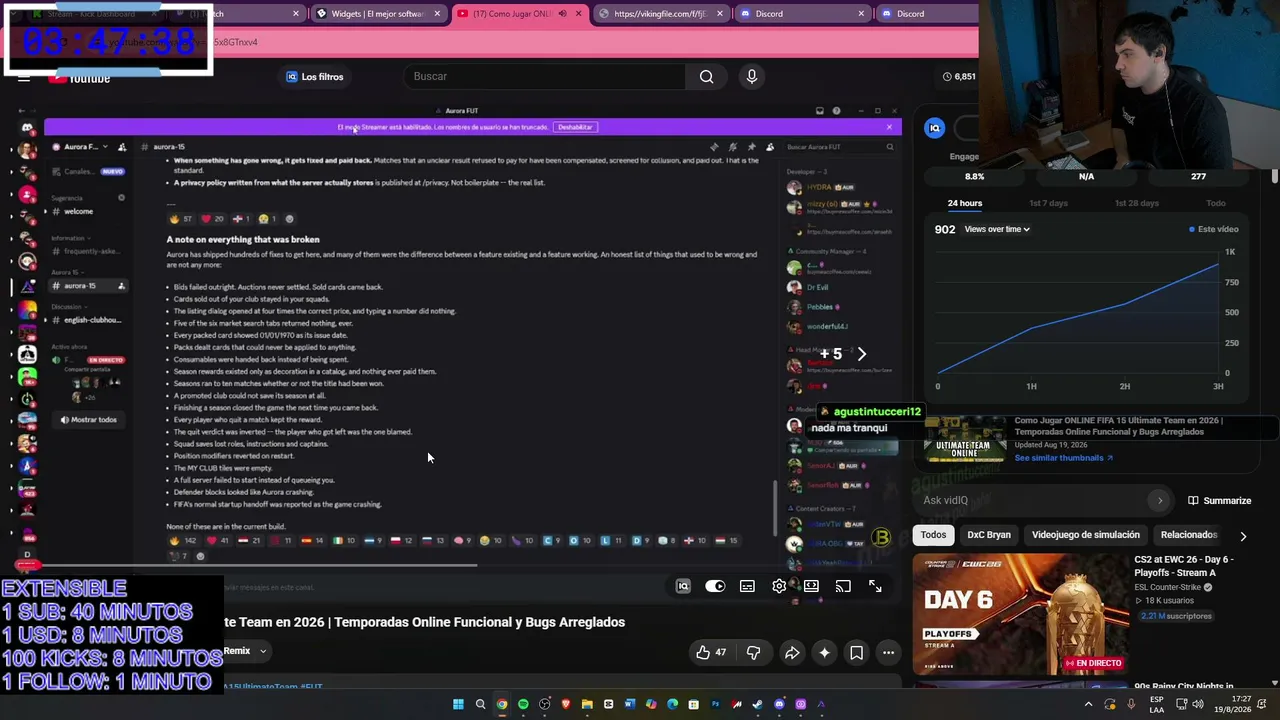Open the vidIQ button in the player controls
This screenshot has width=1280, height=720.
click(683, 586)
